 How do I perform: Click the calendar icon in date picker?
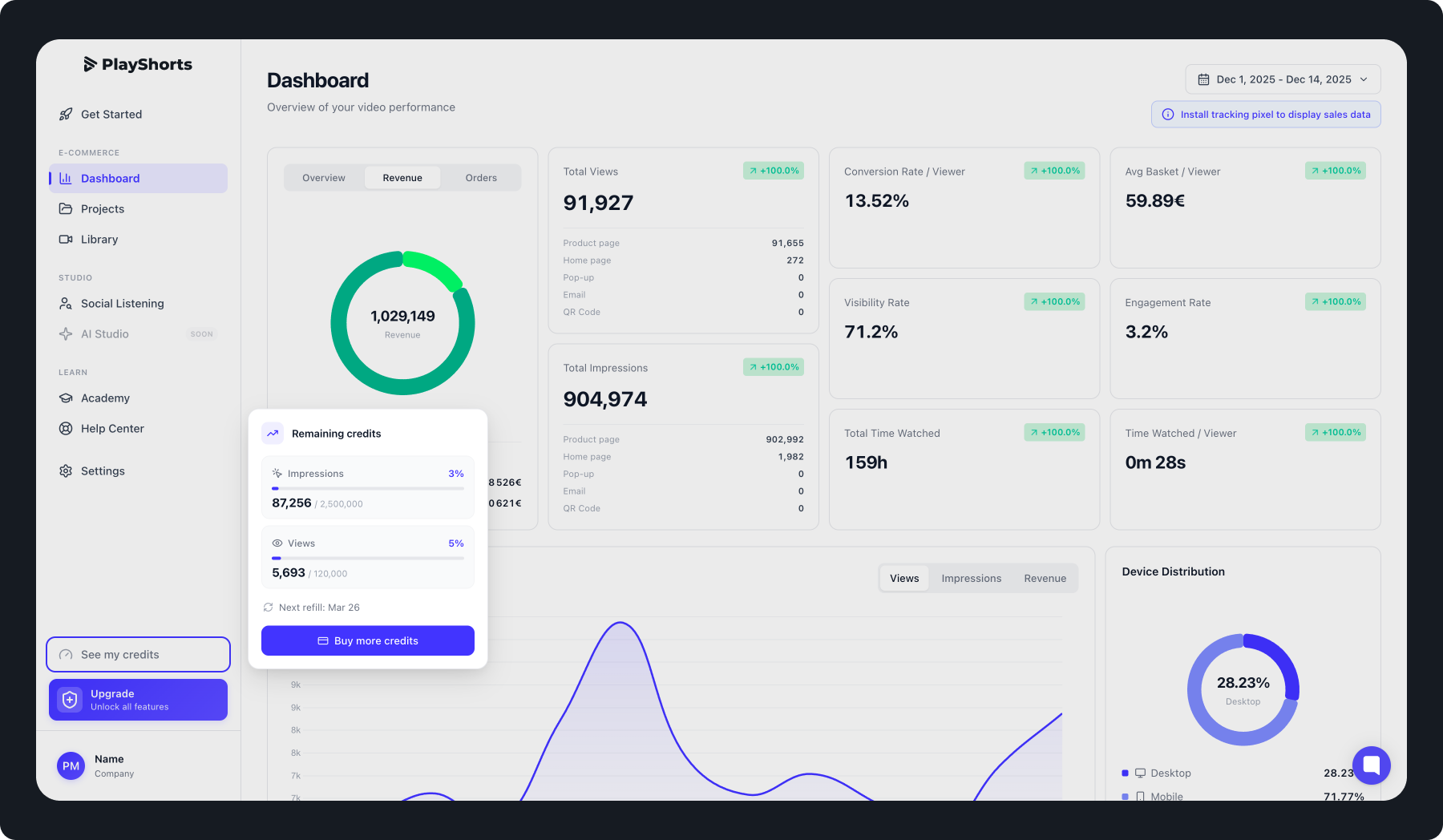point(1203,79)
